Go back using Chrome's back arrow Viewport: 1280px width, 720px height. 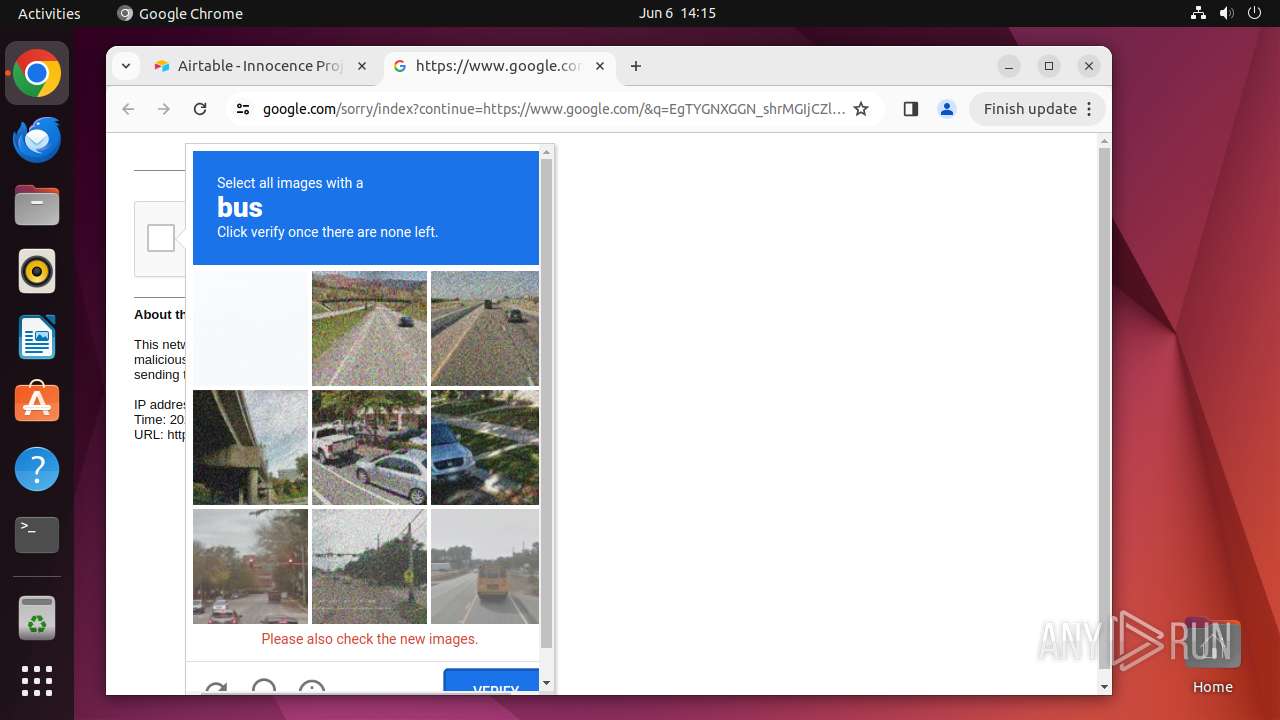[128, 109]
